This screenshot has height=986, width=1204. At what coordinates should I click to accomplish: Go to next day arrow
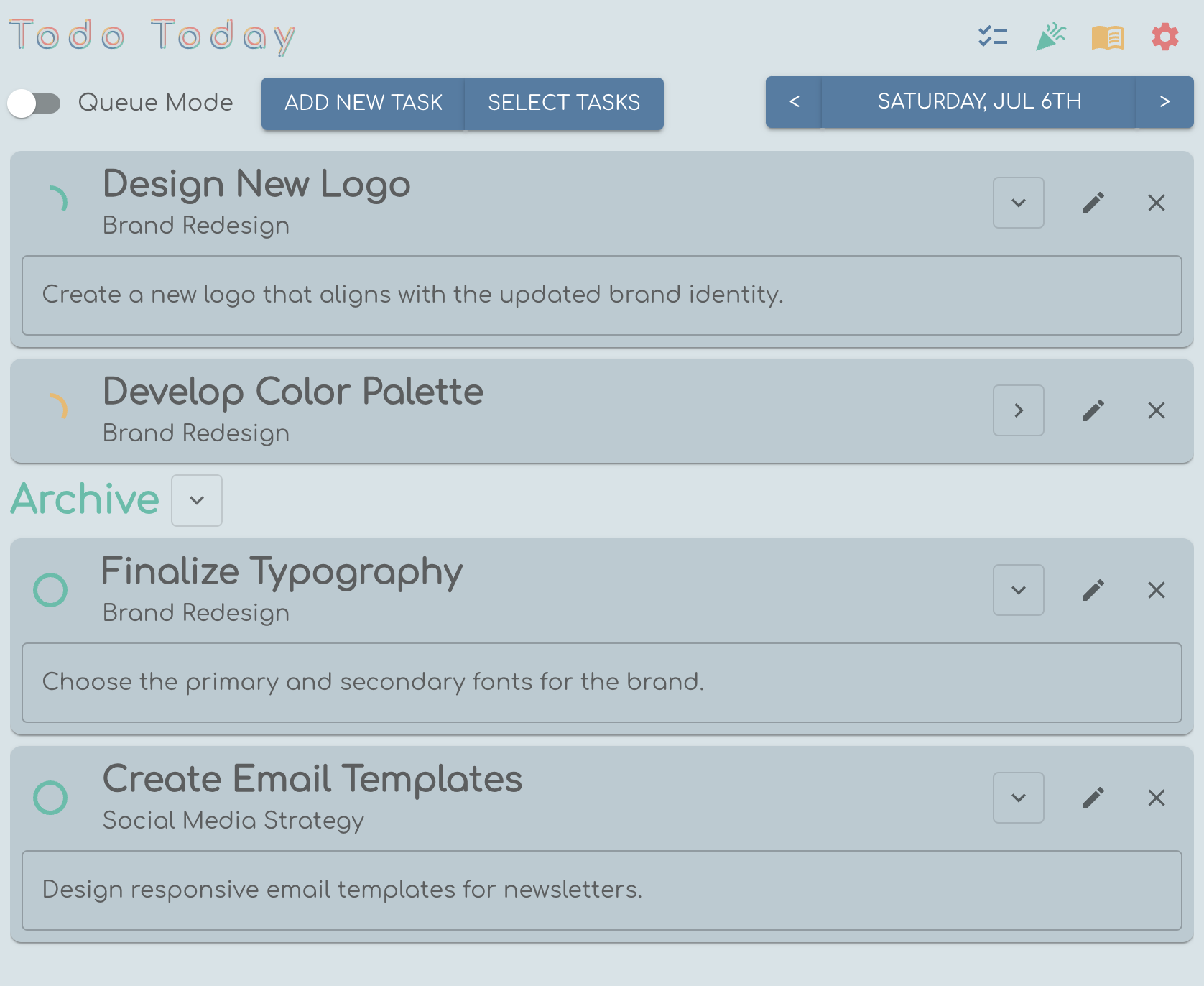(x=1164, y=101)
